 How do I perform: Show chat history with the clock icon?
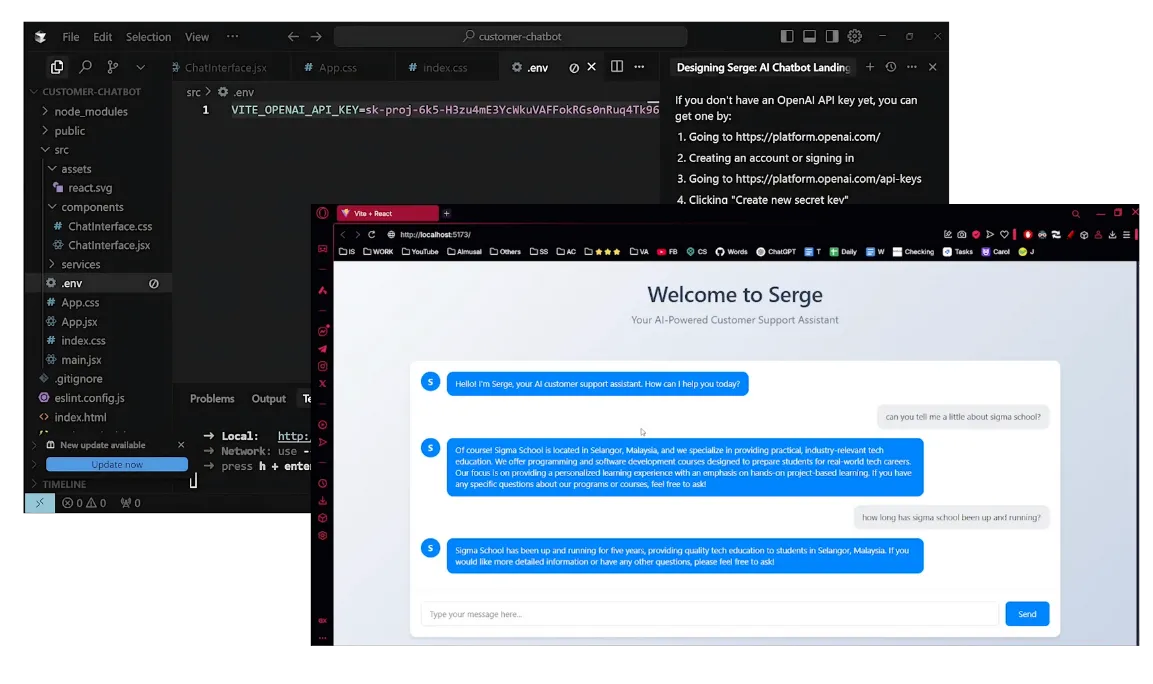click(890, 67)
